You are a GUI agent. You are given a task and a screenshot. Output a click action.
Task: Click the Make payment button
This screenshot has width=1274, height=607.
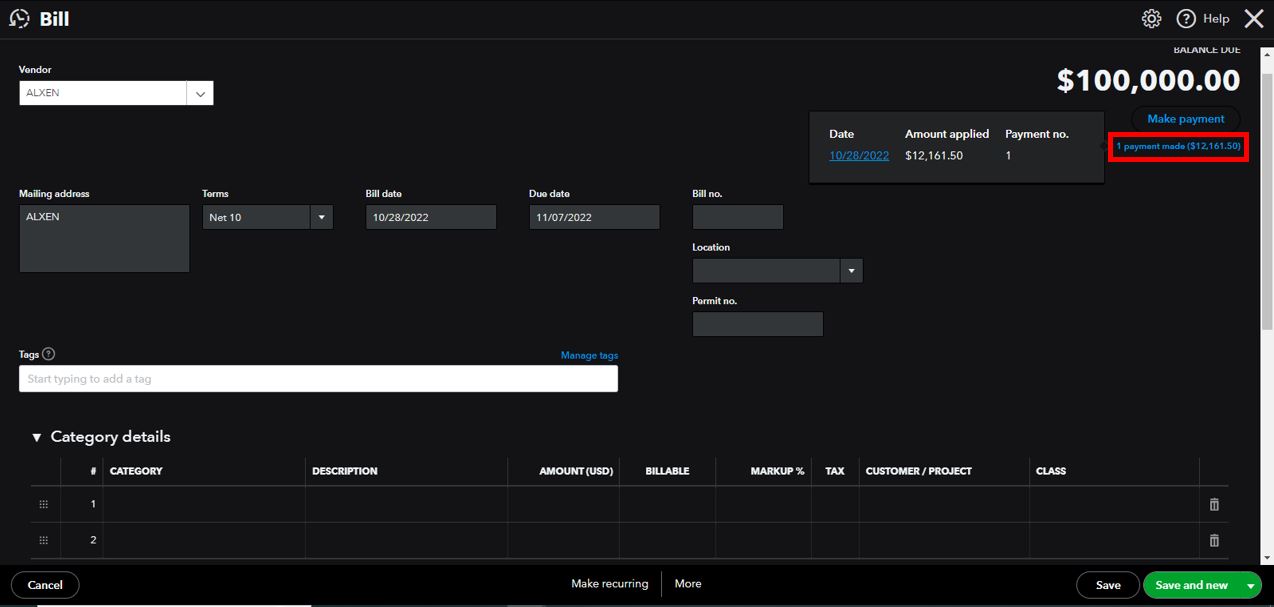[x=1185, y=119]
